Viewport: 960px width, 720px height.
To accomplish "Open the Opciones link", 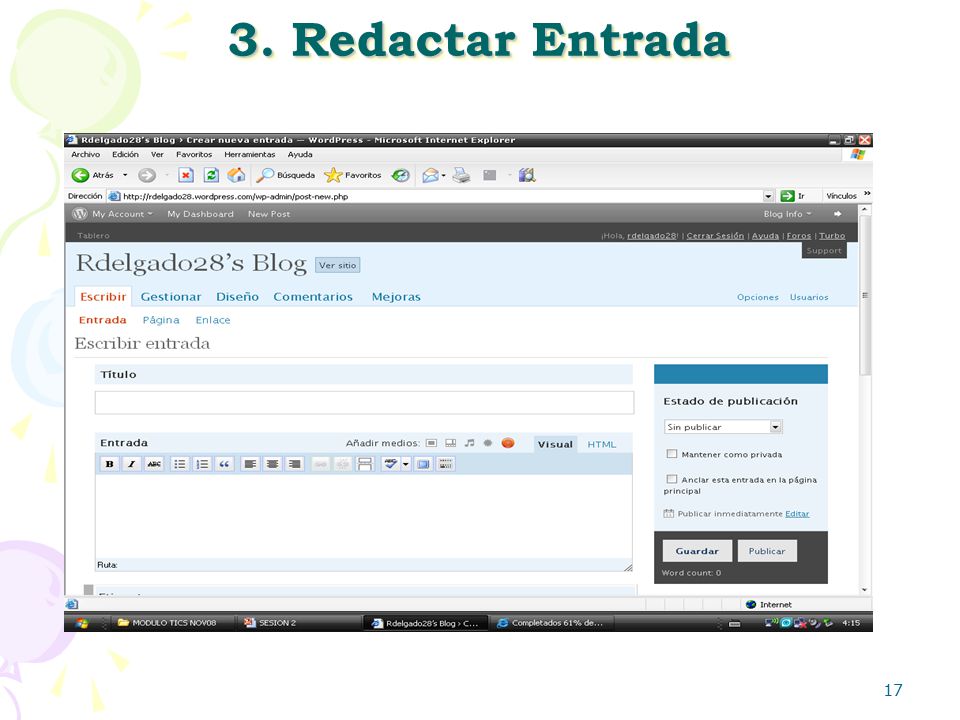I will click(x=757, y=298).
